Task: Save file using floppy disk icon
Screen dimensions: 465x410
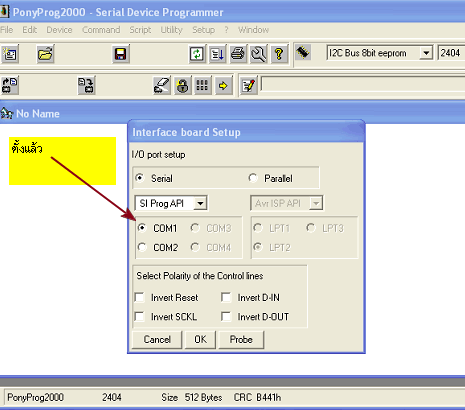Action: coord(120,54)
